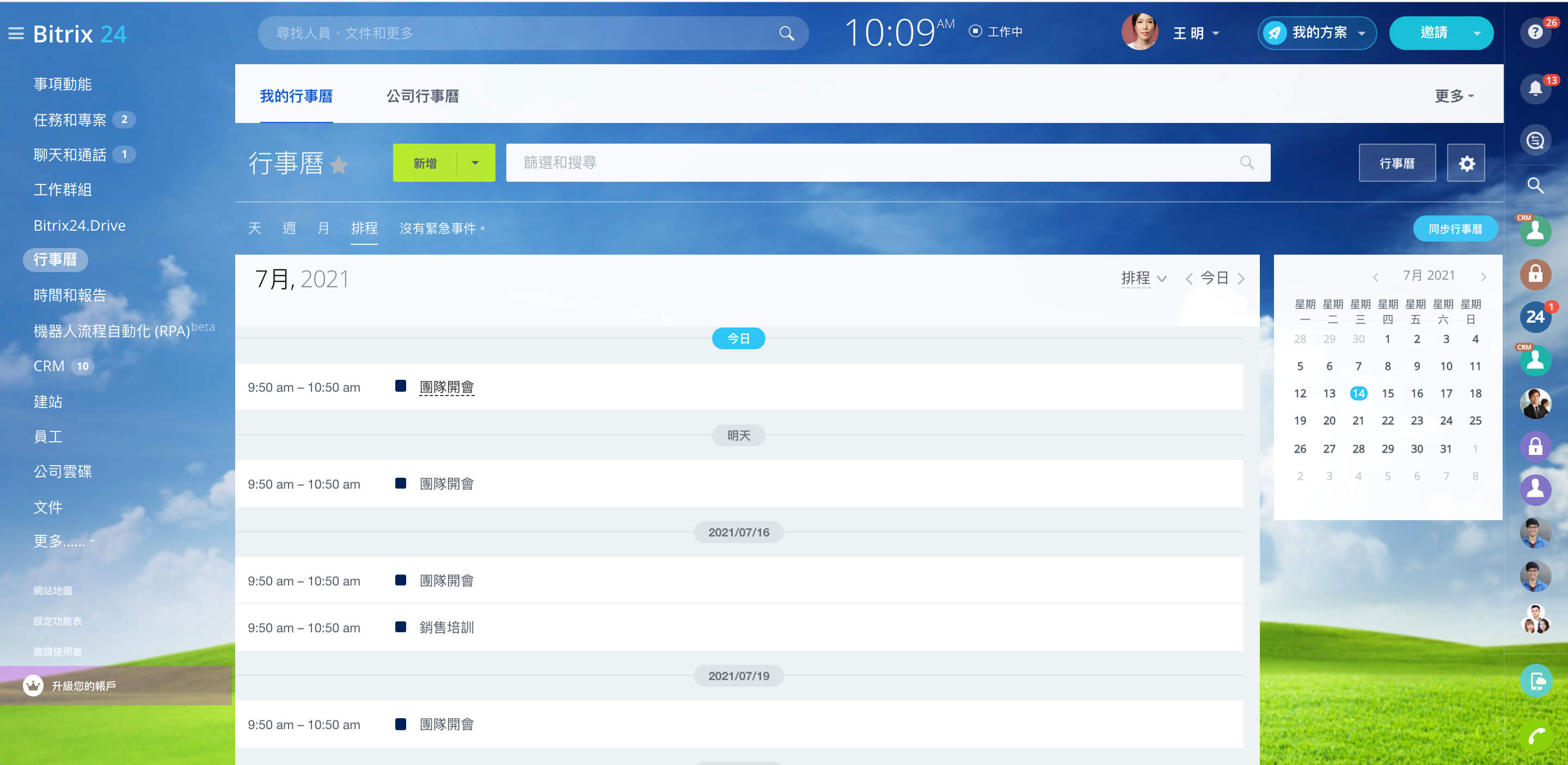Click the 行事曆 button near gear
The width and height of the screenshot is (1568, 765).
click(1397, 163)
